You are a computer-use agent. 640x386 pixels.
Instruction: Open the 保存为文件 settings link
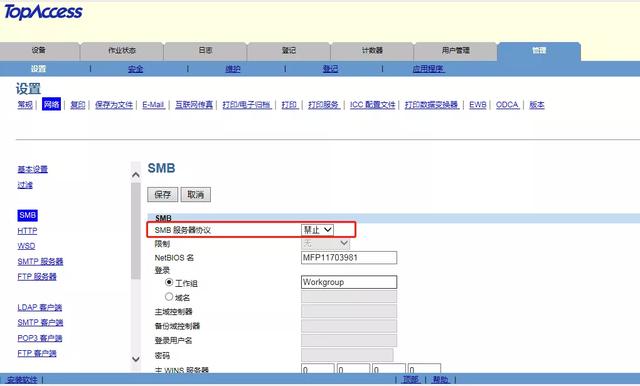pyautogui.click(x=114, y=105)
